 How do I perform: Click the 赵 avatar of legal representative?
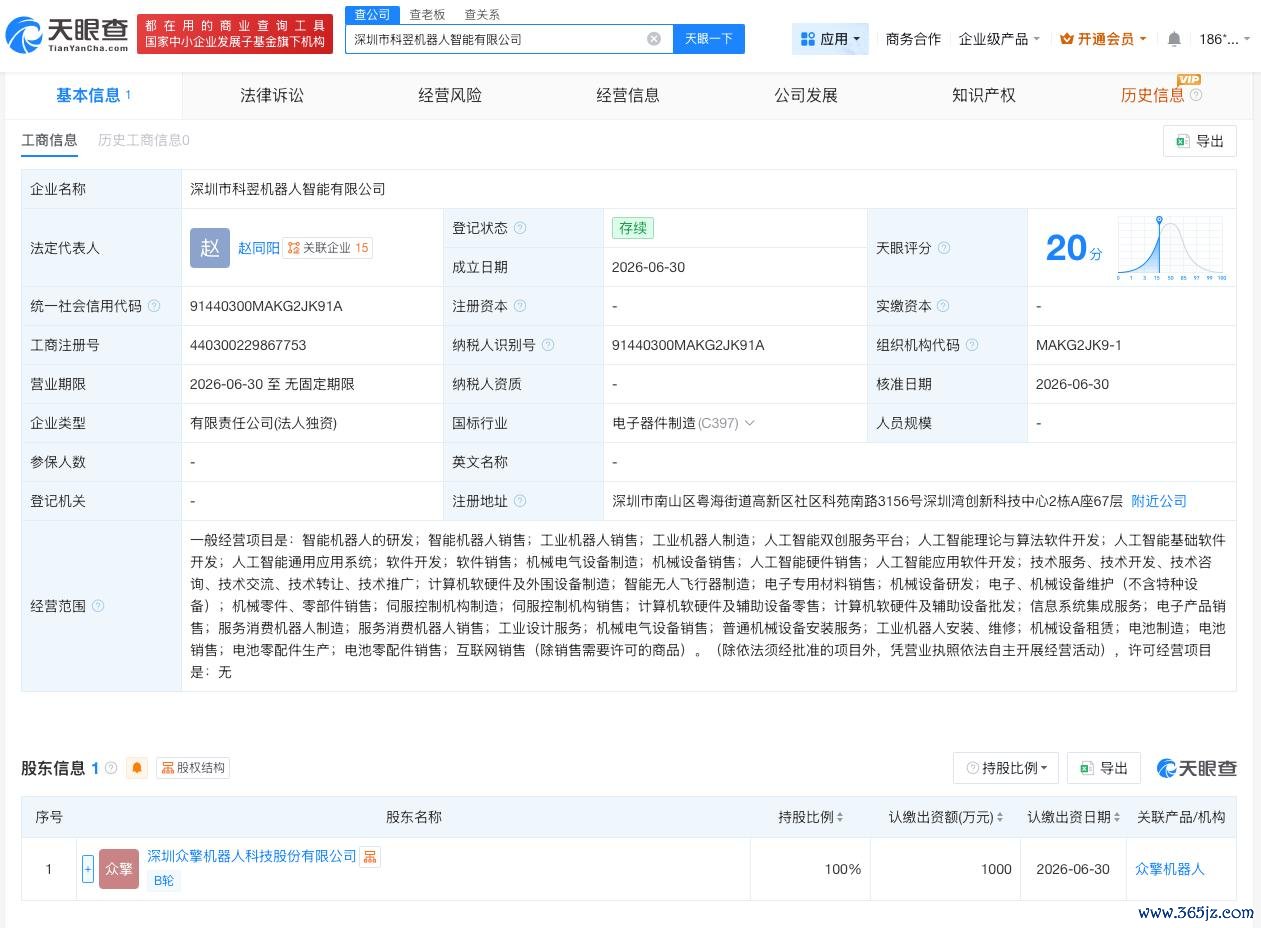[210, 248]
